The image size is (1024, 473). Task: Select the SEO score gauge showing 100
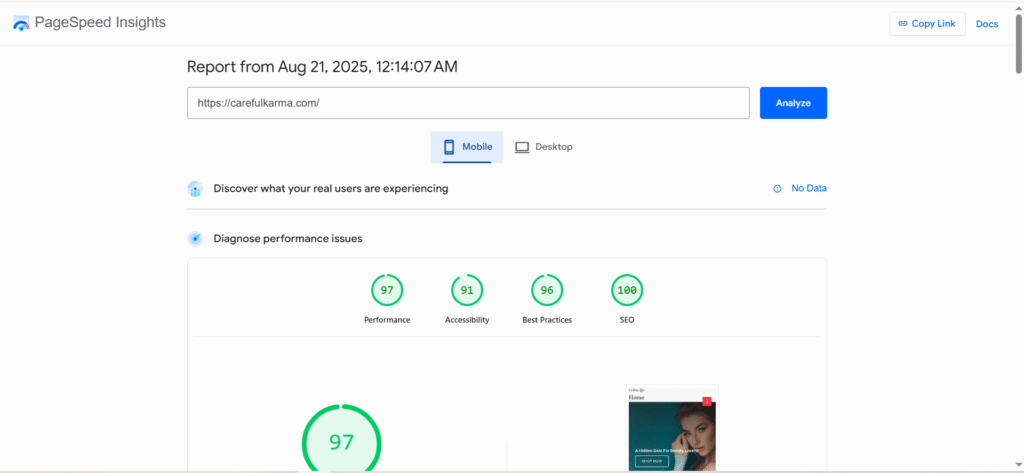627,291
